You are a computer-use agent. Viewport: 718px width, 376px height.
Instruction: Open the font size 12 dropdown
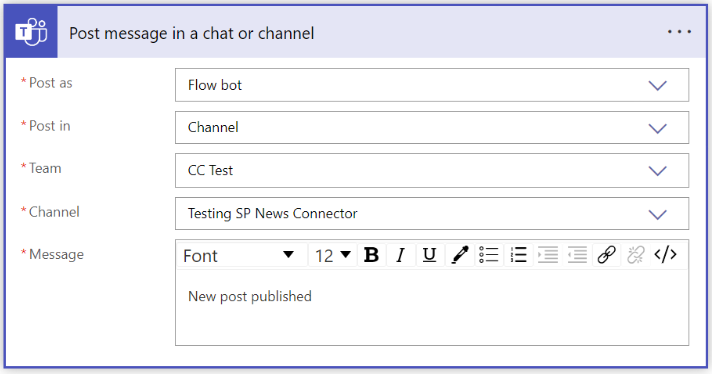333,256
